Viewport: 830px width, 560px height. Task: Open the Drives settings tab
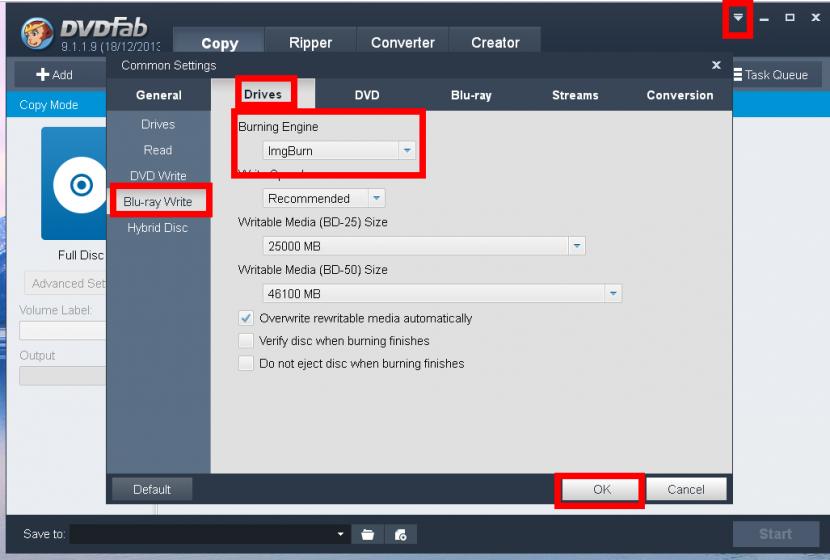(263, 95)
